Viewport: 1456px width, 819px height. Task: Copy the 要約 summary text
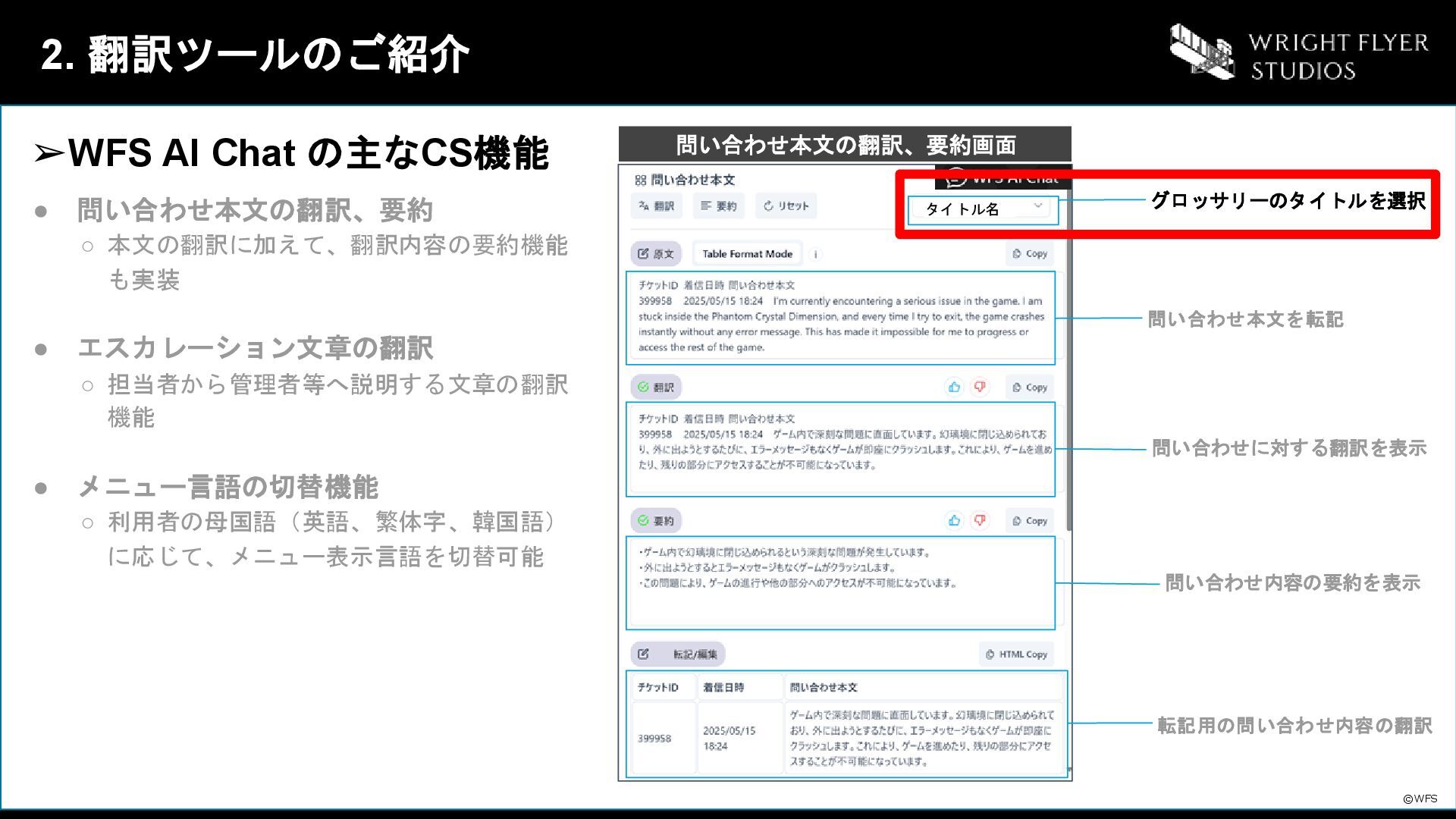click(1030, 521)
